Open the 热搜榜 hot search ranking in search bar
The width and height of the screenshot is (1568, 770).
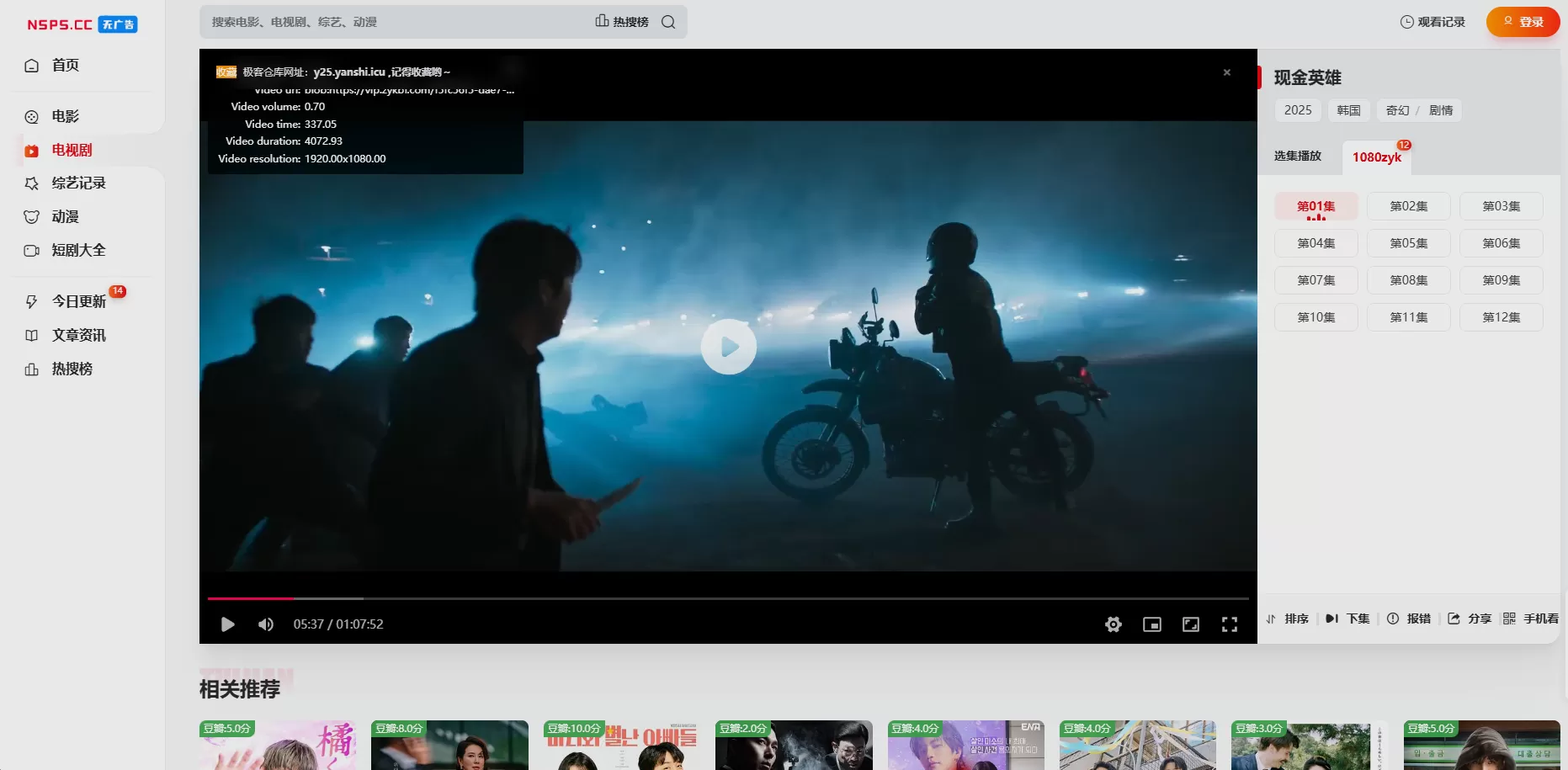click(x=622, y=22)
